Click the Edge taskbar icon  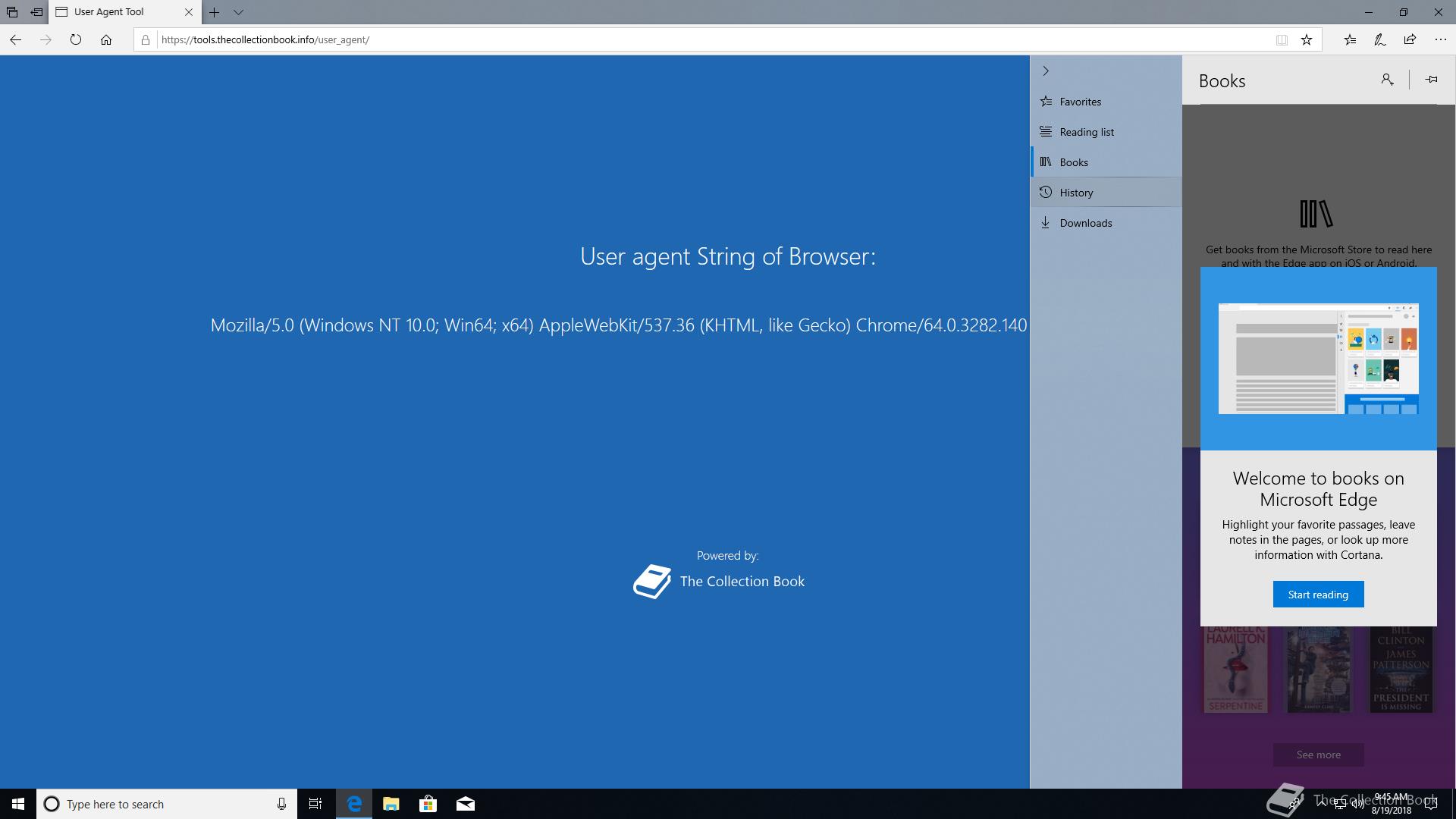click(x=354, y=804)
